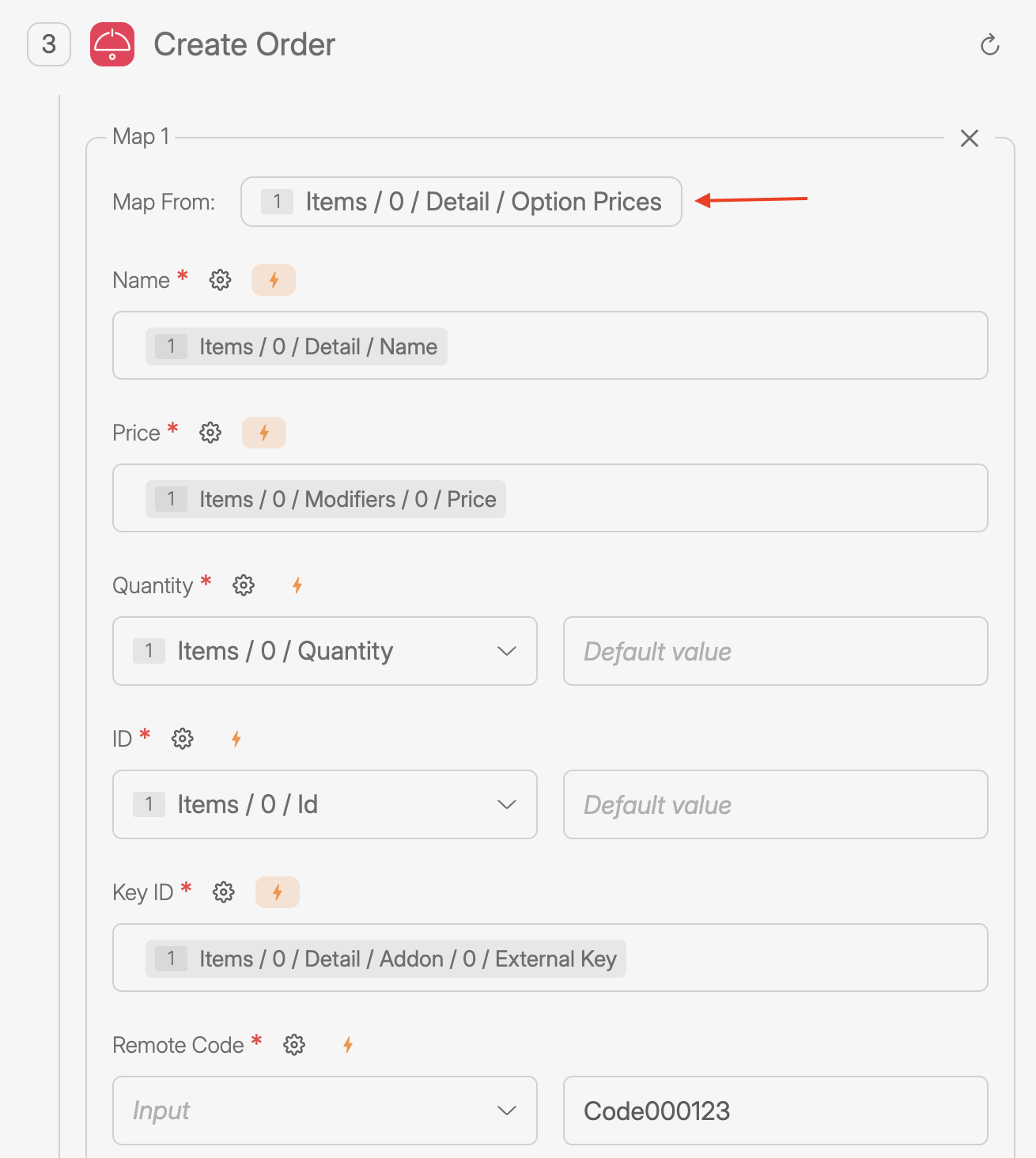
Task: Click the red Create Order app icon
Action: pos(112,44)
